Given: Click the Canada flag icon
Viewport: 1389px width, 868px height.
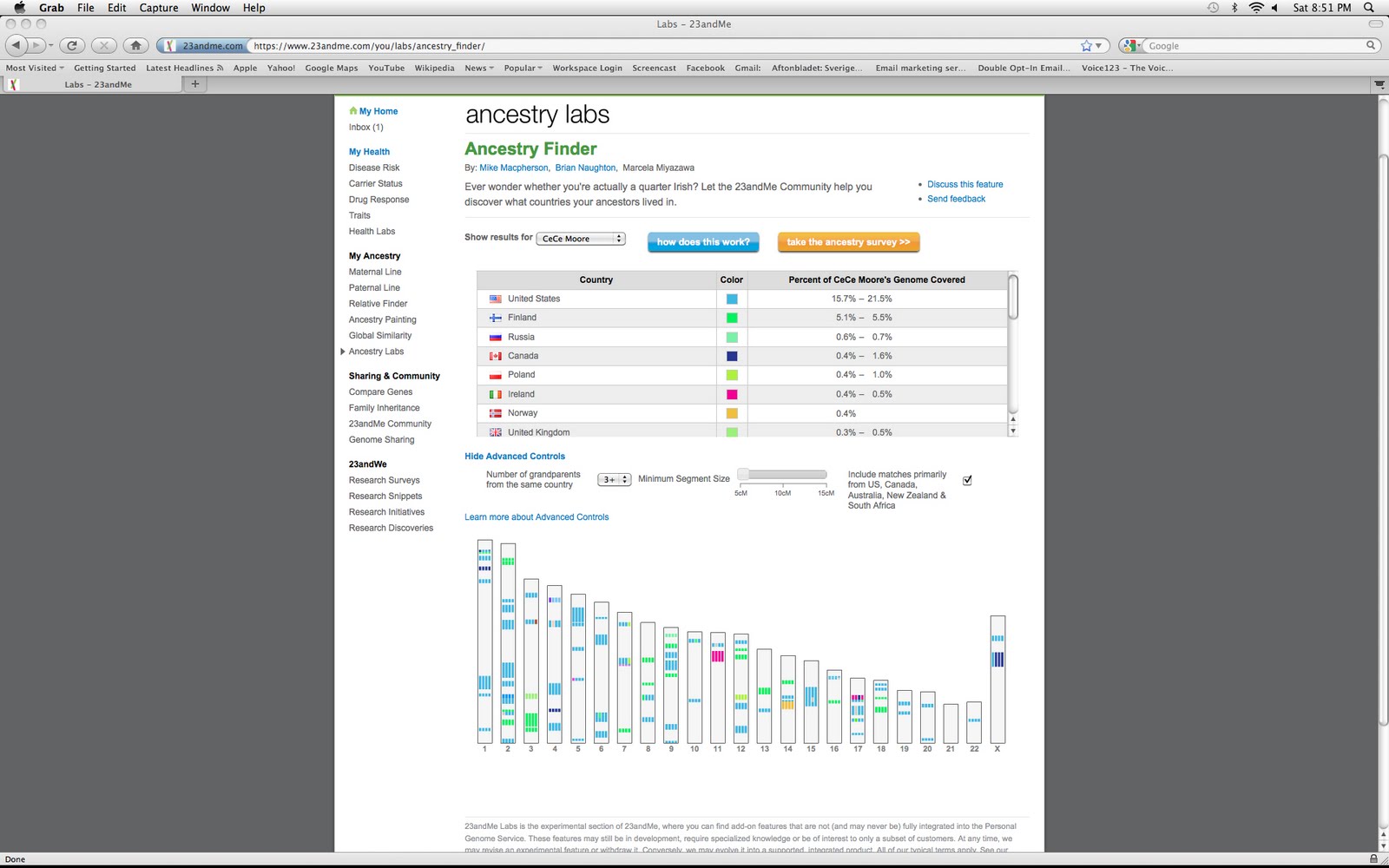Looking at the screenshot, I should [496, 355].
